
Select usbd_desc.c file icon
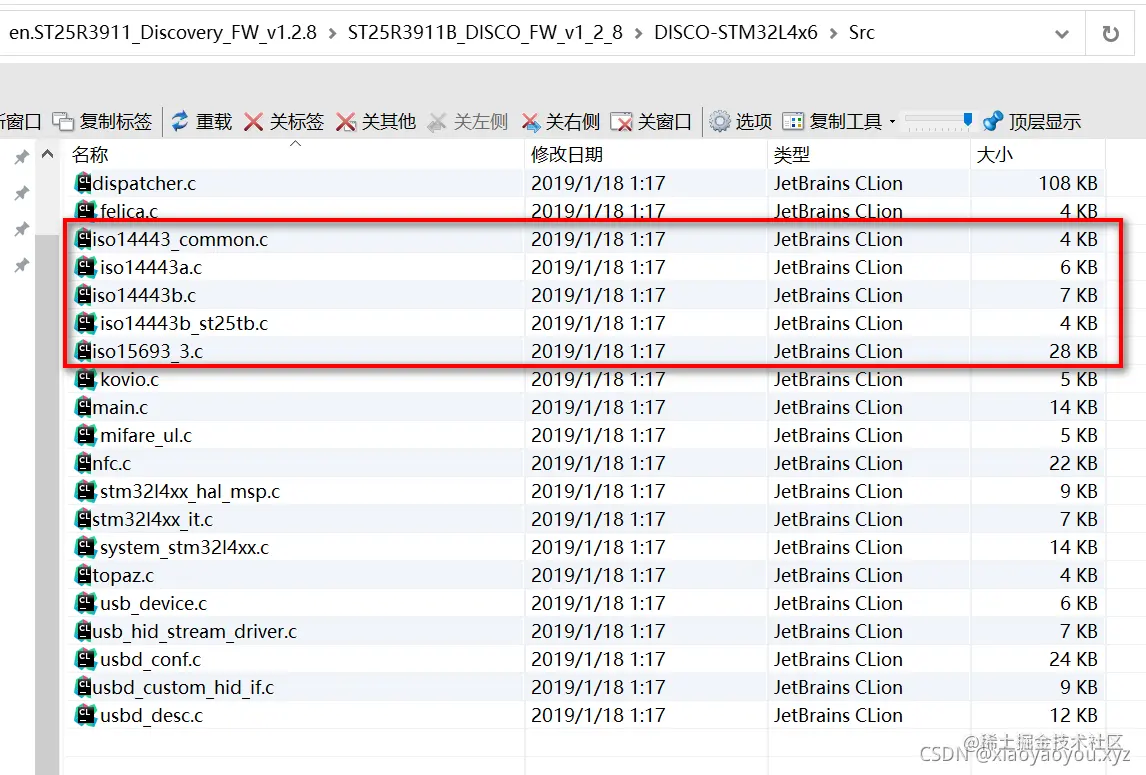pos(86,715)
